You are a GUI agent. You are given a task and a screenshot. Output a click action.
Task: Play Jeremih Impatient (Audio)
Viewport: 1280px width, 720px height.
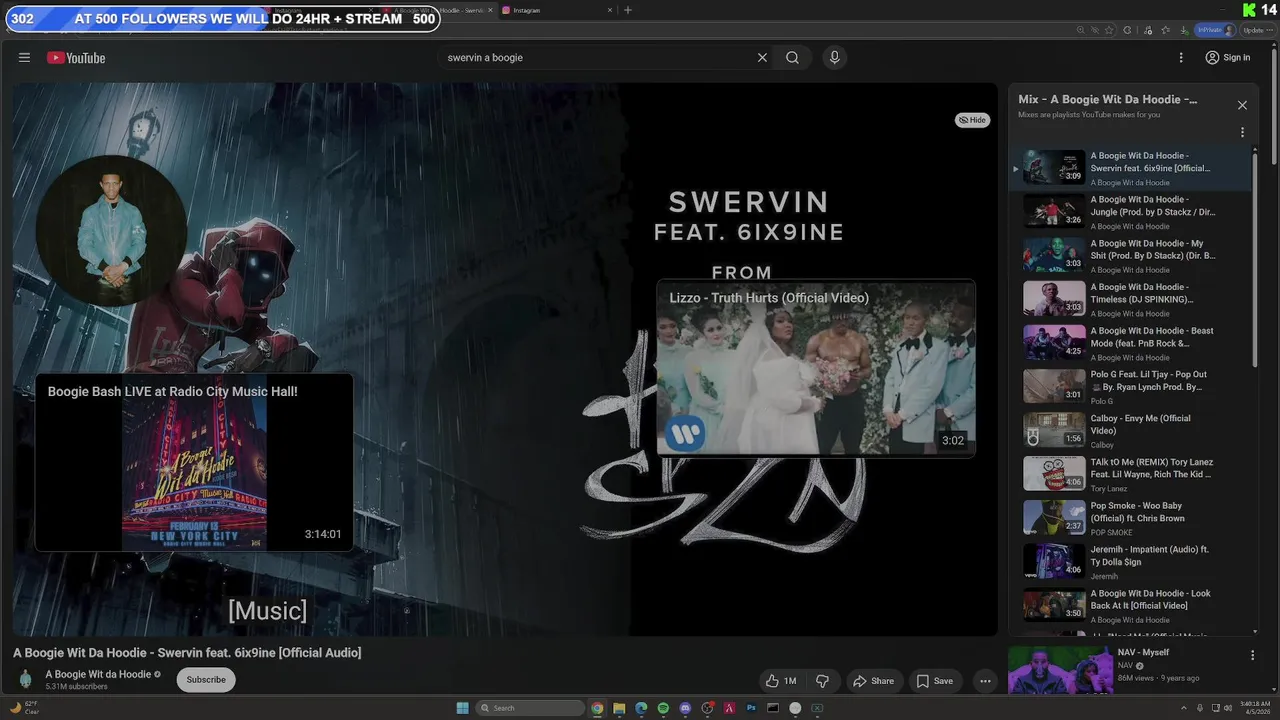point(1130,562)
